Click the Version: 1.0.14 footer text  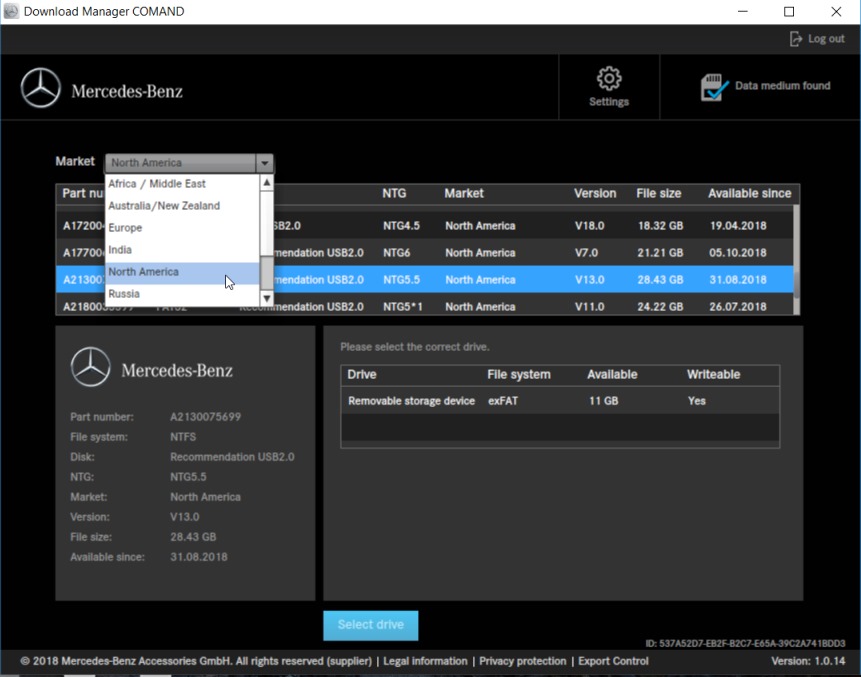click(808, 661)
